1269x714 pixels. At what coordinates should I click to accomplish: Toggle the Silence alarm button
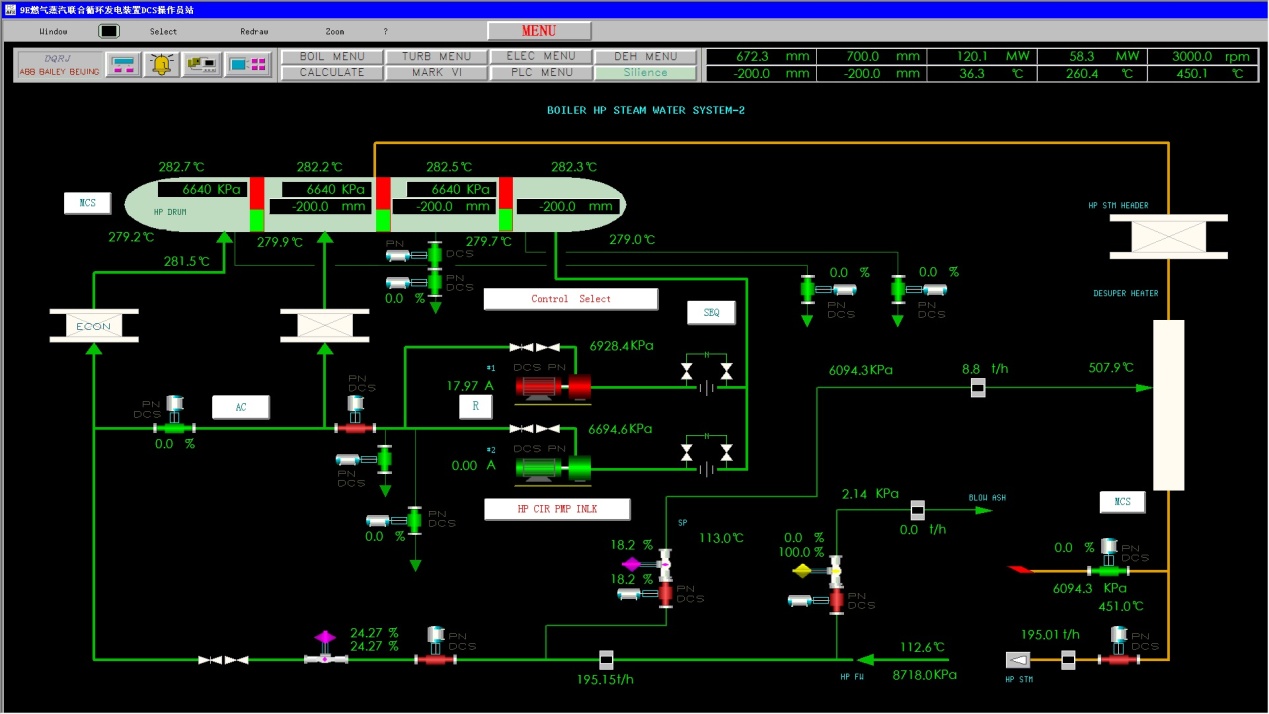click(646, 73)
